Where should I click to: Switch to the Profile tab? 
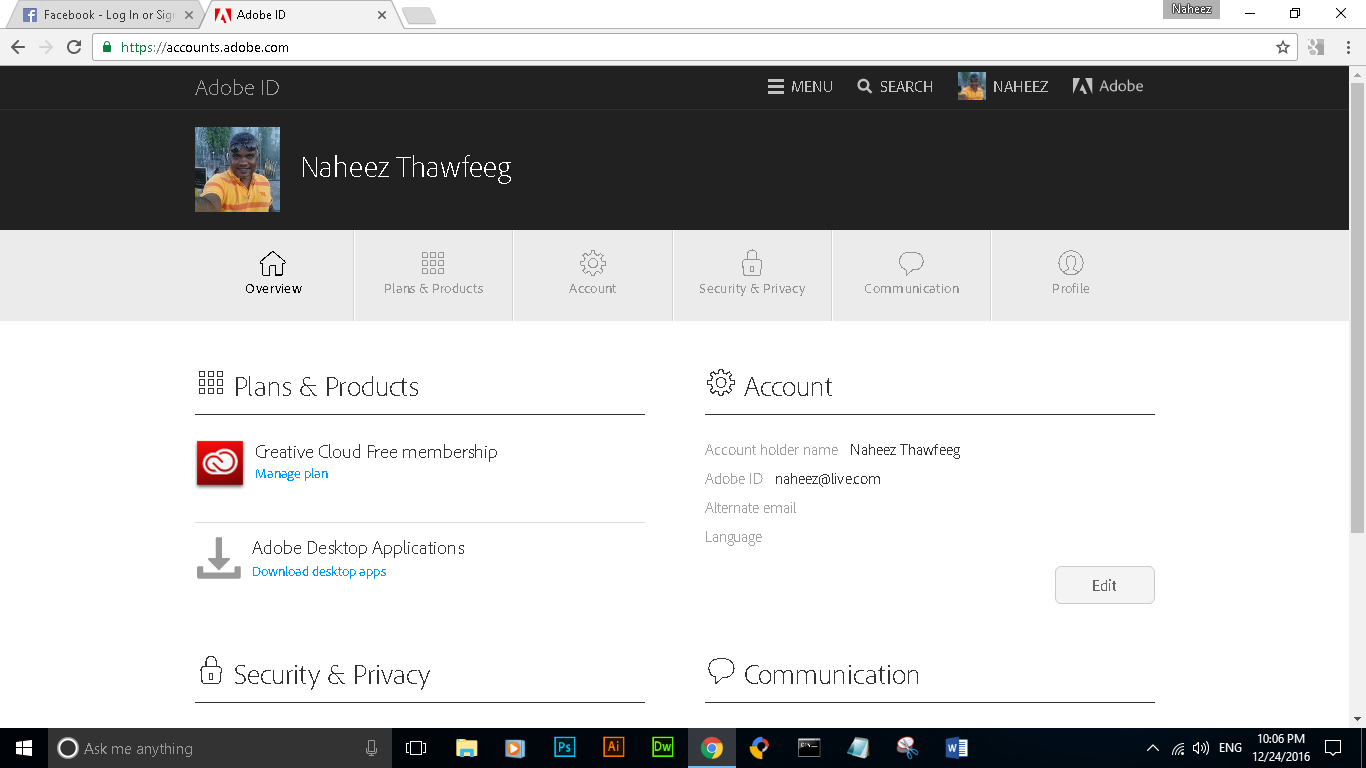pos(1070,275)
